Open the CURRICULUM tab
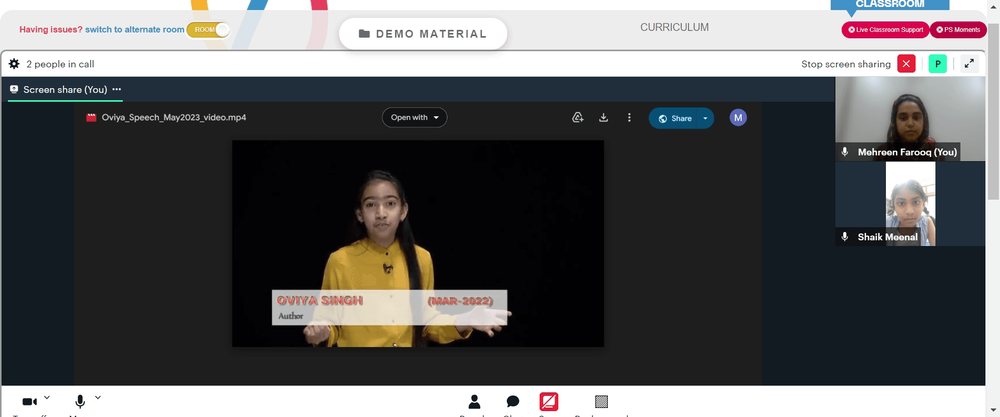 point(674,27)
